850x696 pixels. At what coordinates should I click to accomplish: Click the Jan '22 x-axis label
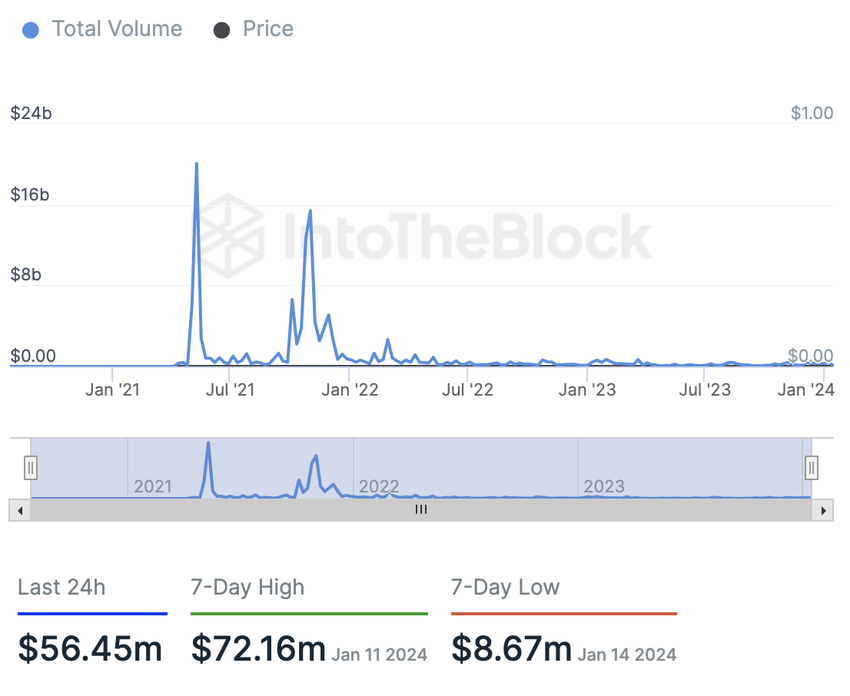point(350,390)
